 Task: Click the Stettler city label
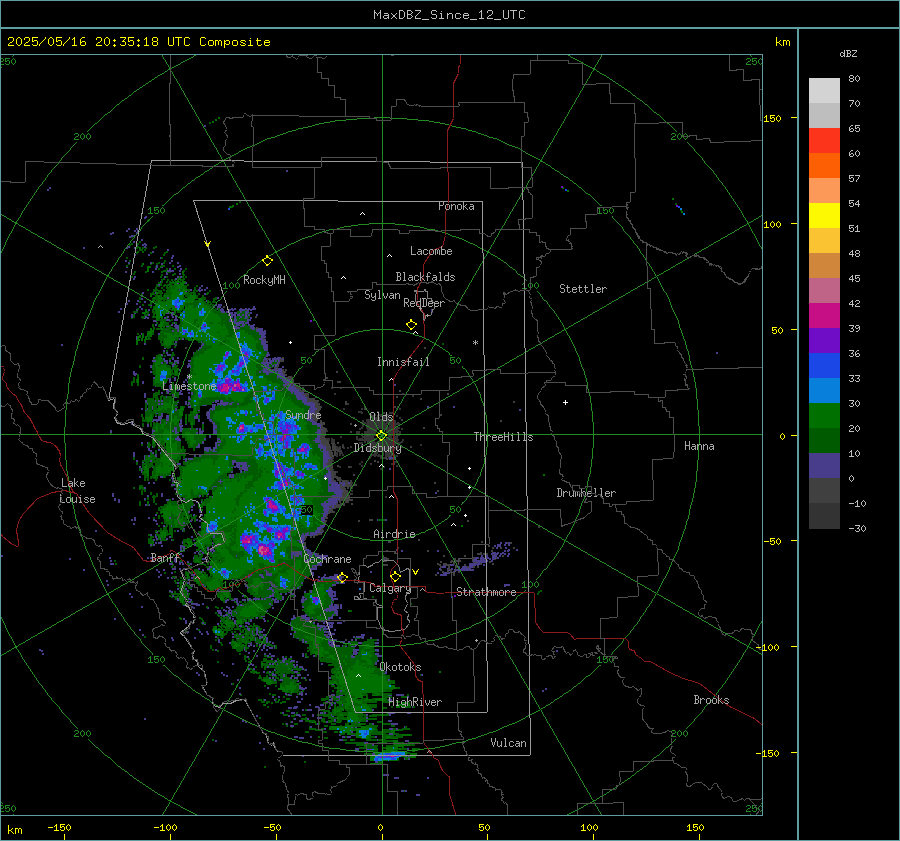[x=583, y=289]
